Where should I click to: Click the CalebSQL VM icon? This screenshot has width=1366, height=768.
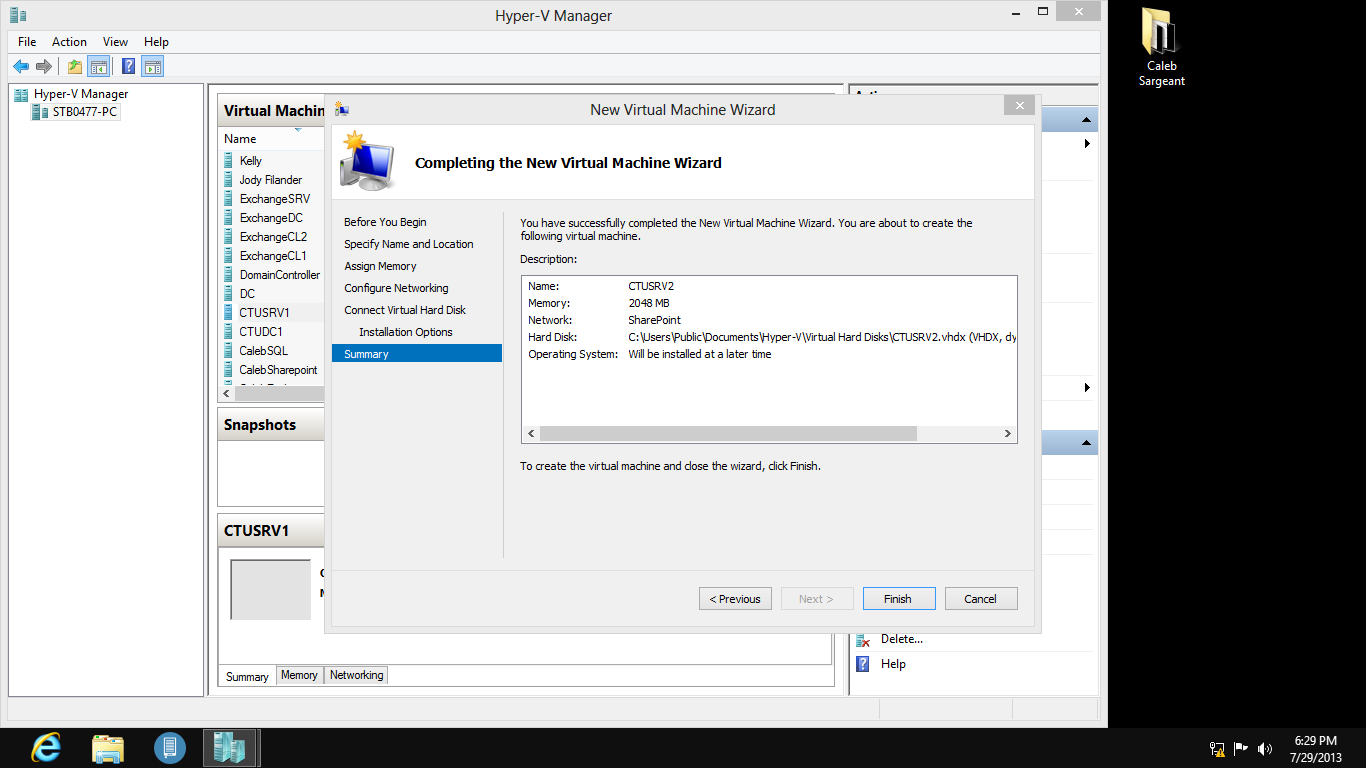(229, 351)
